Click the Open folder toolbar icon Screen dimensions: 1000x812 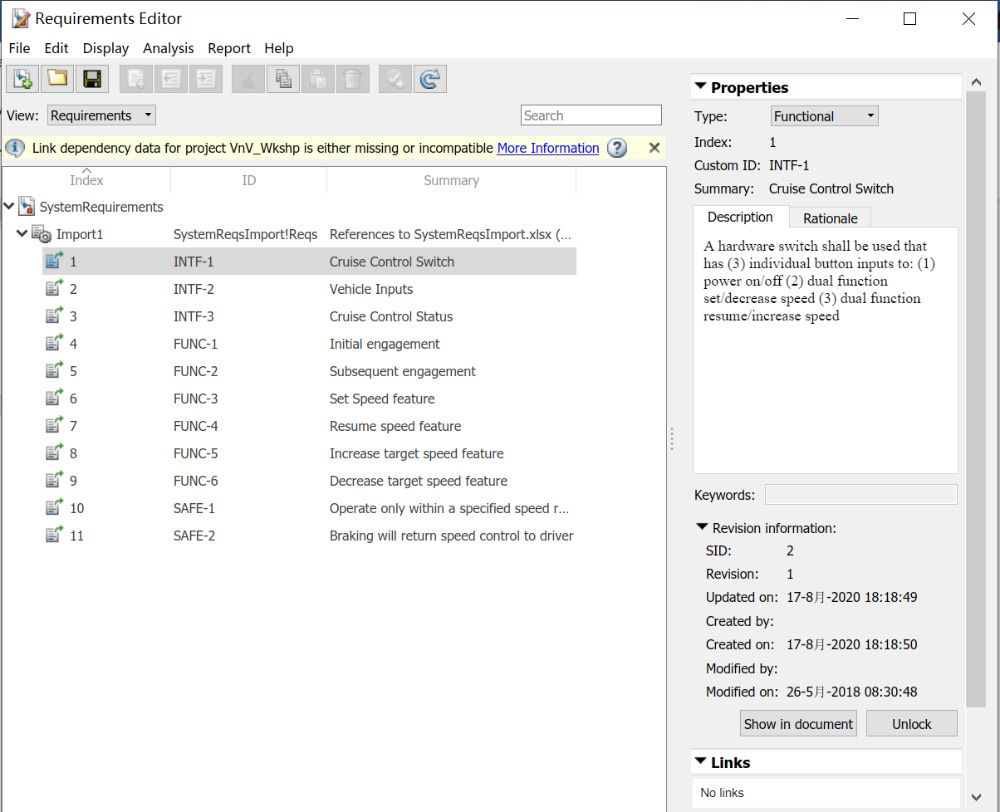point(58,79)
